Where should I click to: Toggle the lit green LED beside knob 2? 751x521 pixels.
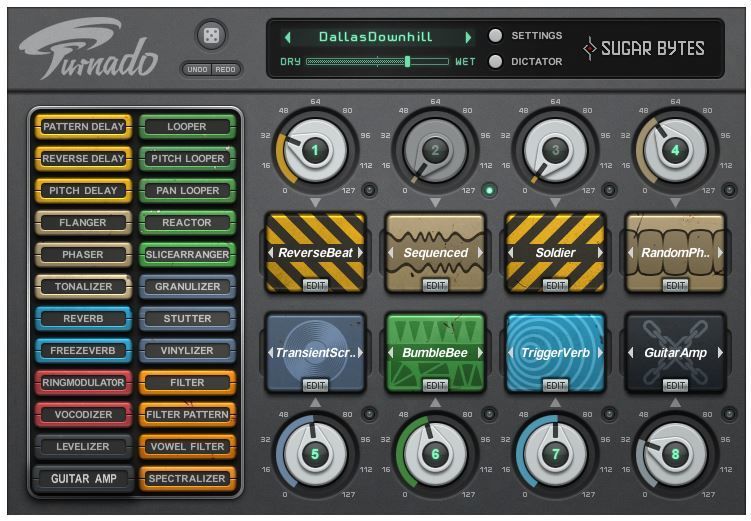point(489,190)
